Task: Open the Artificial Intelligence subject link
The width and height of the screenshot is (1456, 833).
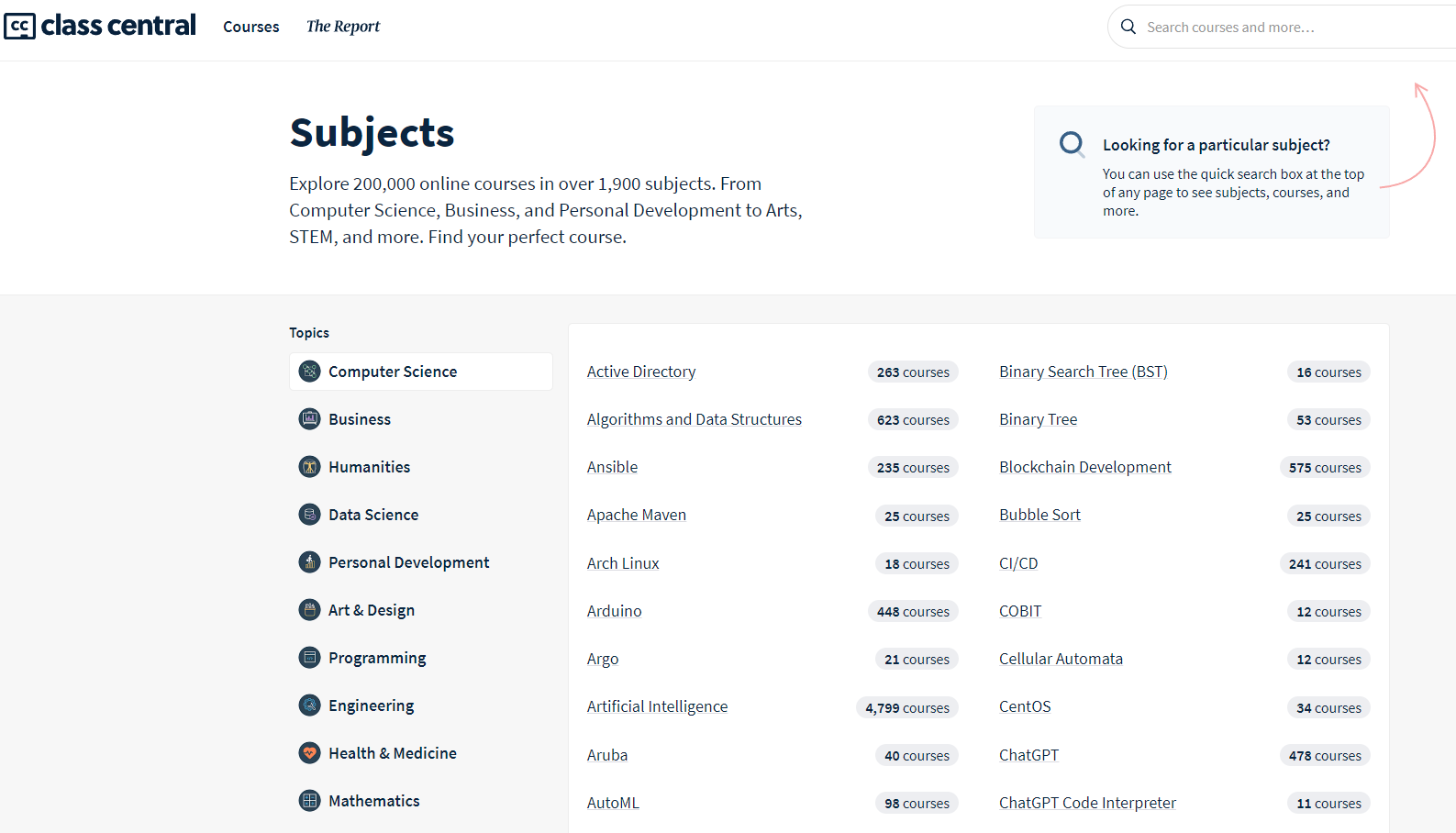Action: click(657, 706)
